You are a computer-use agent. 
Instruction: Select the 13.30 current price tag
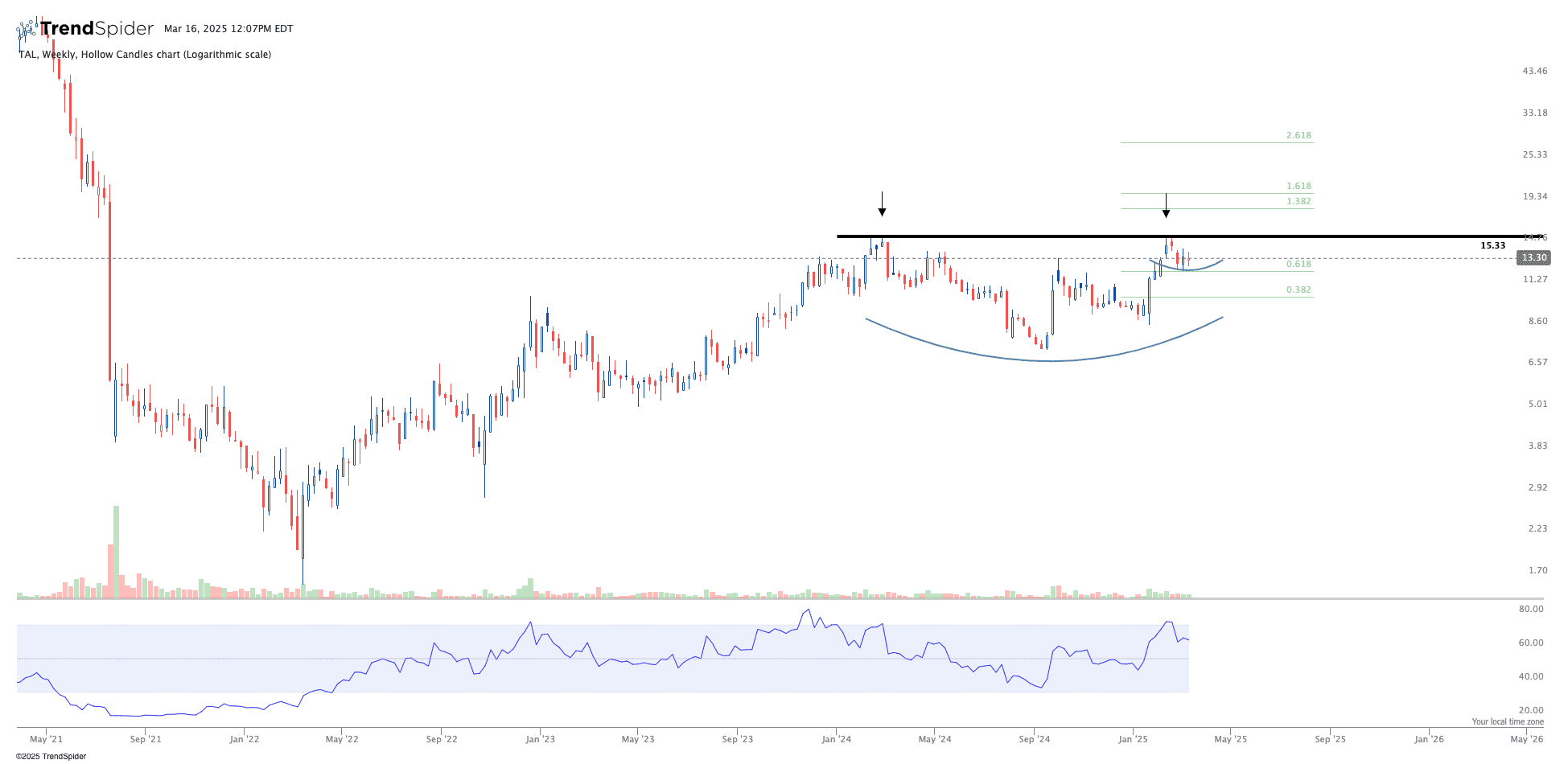(x=1533, y=258)
